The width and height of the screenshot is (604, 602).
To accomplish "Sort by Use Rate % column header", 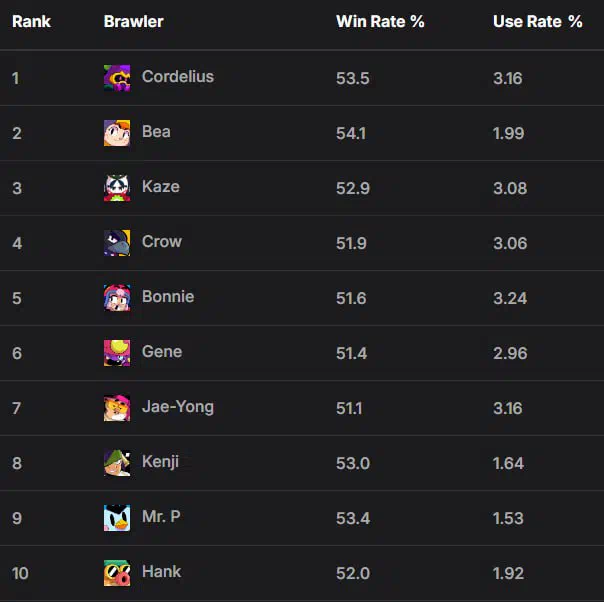I will point(538,22).
